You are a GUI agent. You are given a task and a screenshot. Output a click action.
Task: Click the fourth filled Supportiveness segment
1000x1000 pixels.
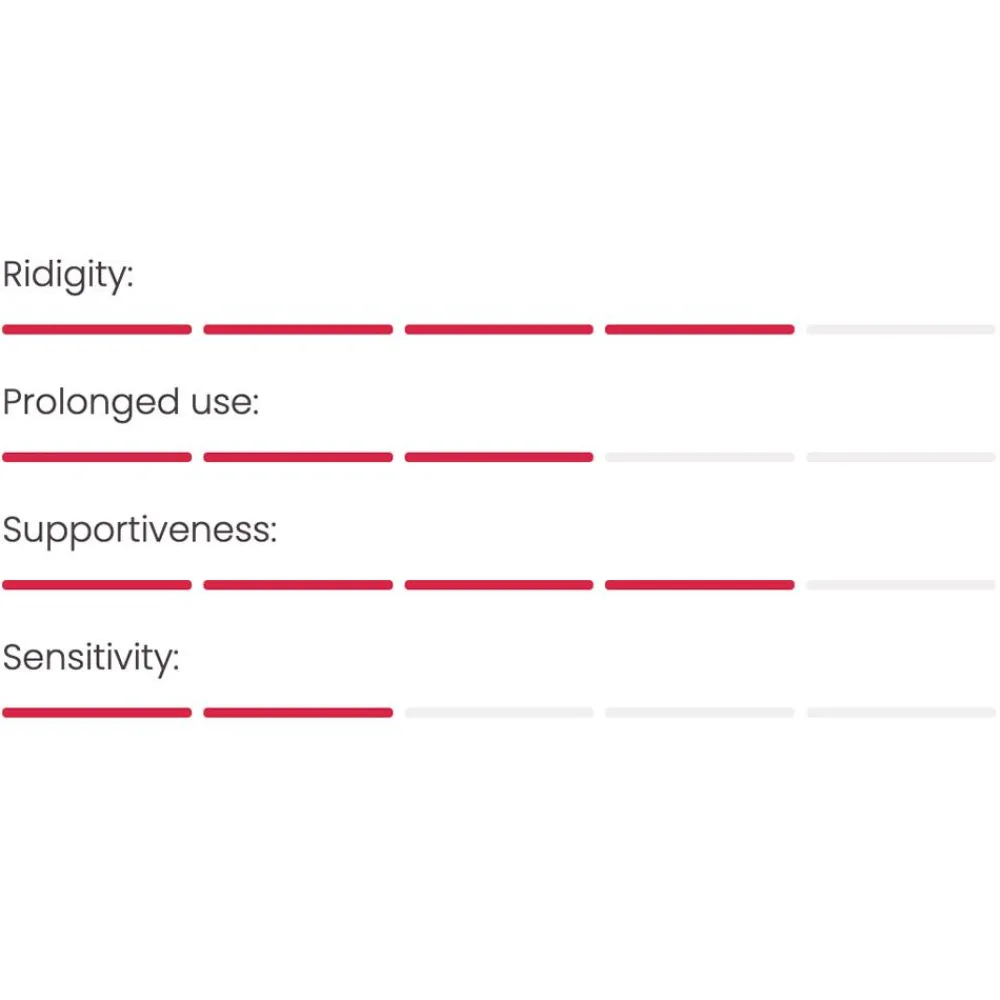700,584
